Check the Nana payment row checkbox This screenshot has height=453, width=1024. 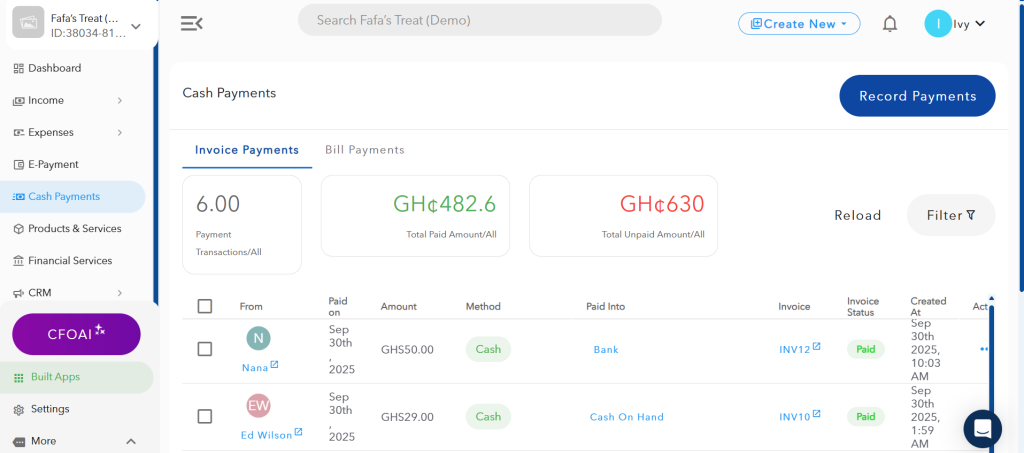point(205,349)
